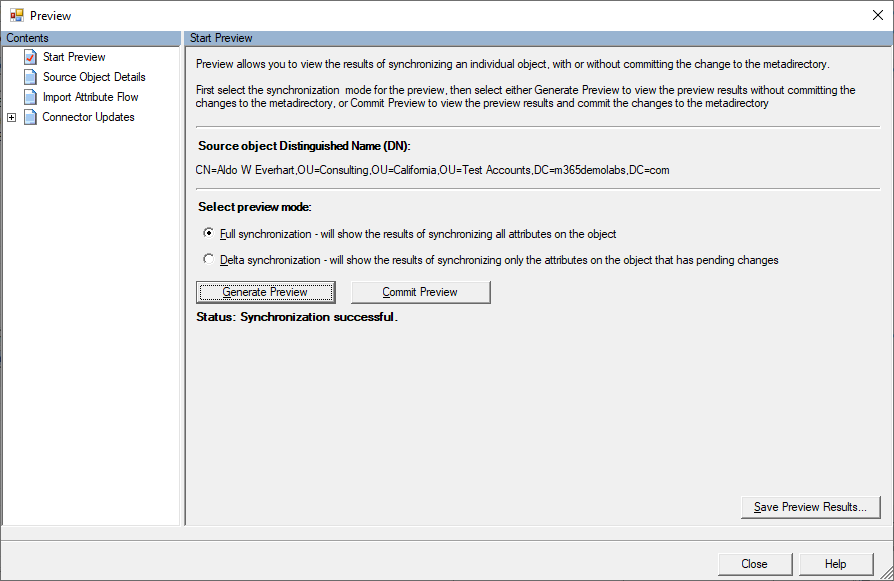The image size is (894, 581).
Task: Click the Synchronization successful status text
Action: point(297,317)
